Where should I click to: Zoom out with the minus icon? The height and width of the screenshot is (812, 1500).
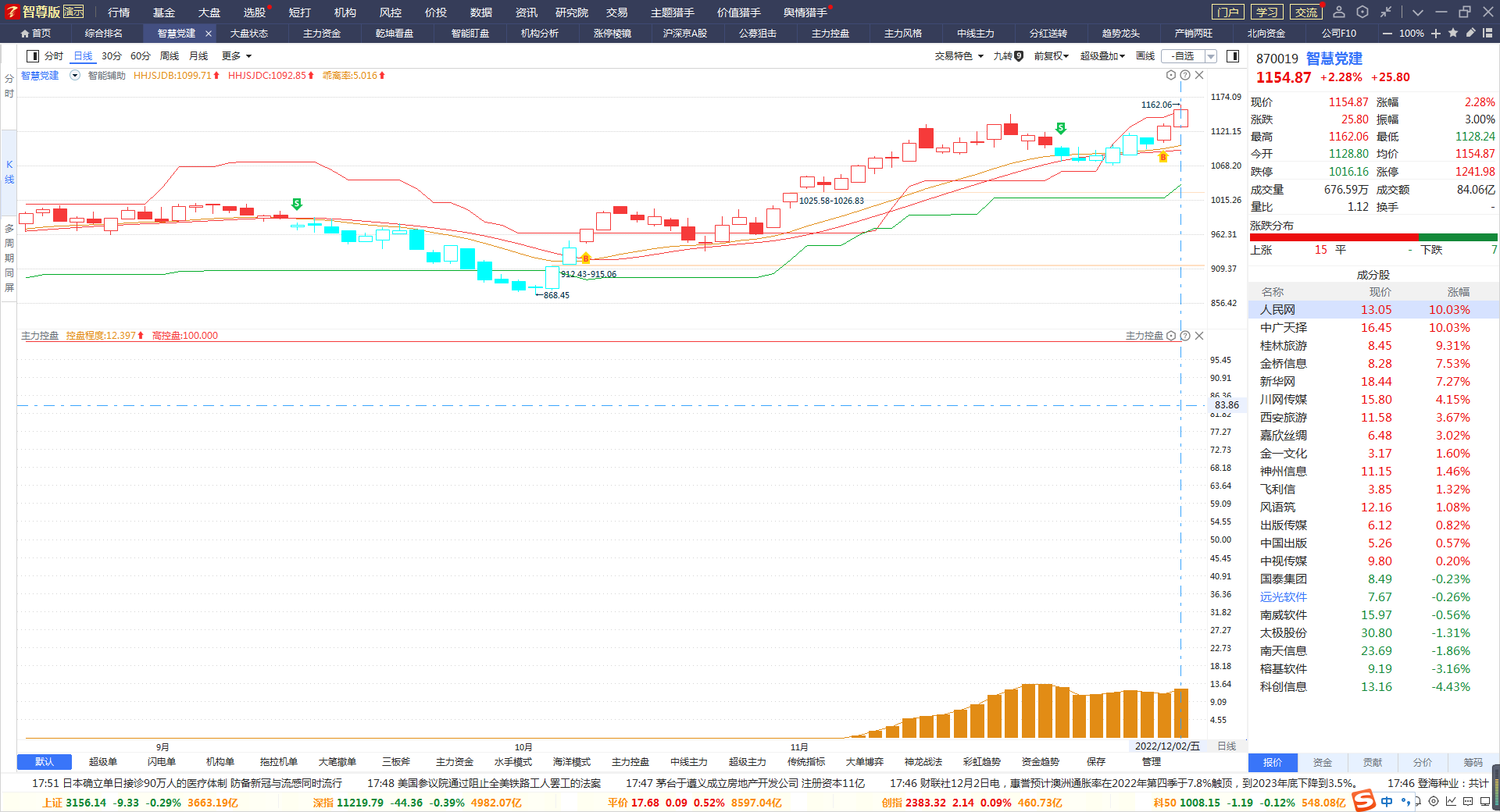click(1387, 34)
